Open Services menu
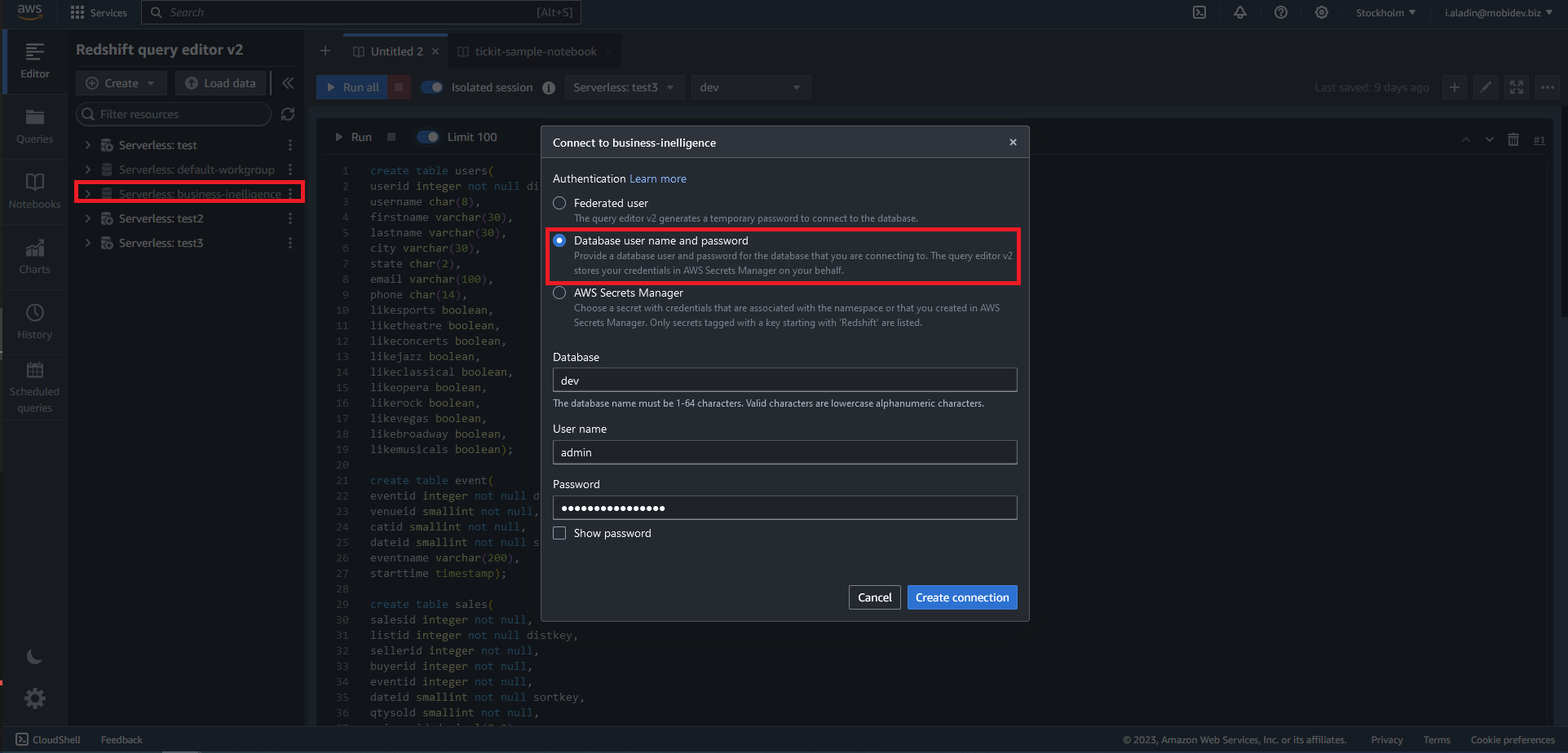The image size is (1568, 753). pos(99,12)
